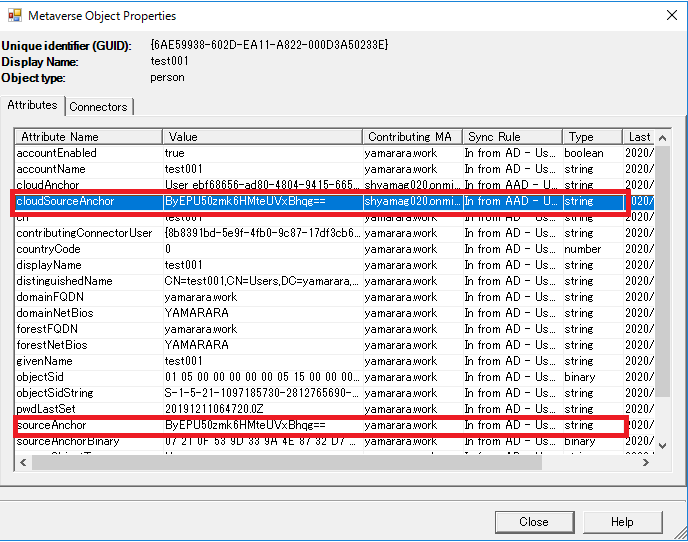The width and height of the screenshot is (688, 542).
Task: Select the contributingConnectorUser row
Action: (335, 233)
